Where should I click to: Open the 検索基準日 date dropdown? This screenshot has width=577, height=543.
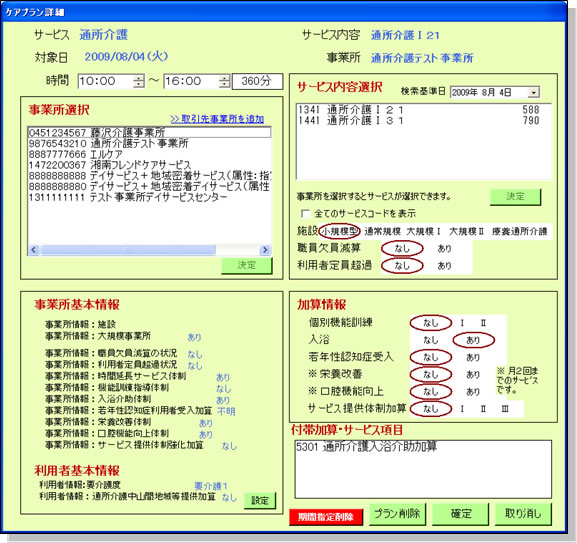533,92
